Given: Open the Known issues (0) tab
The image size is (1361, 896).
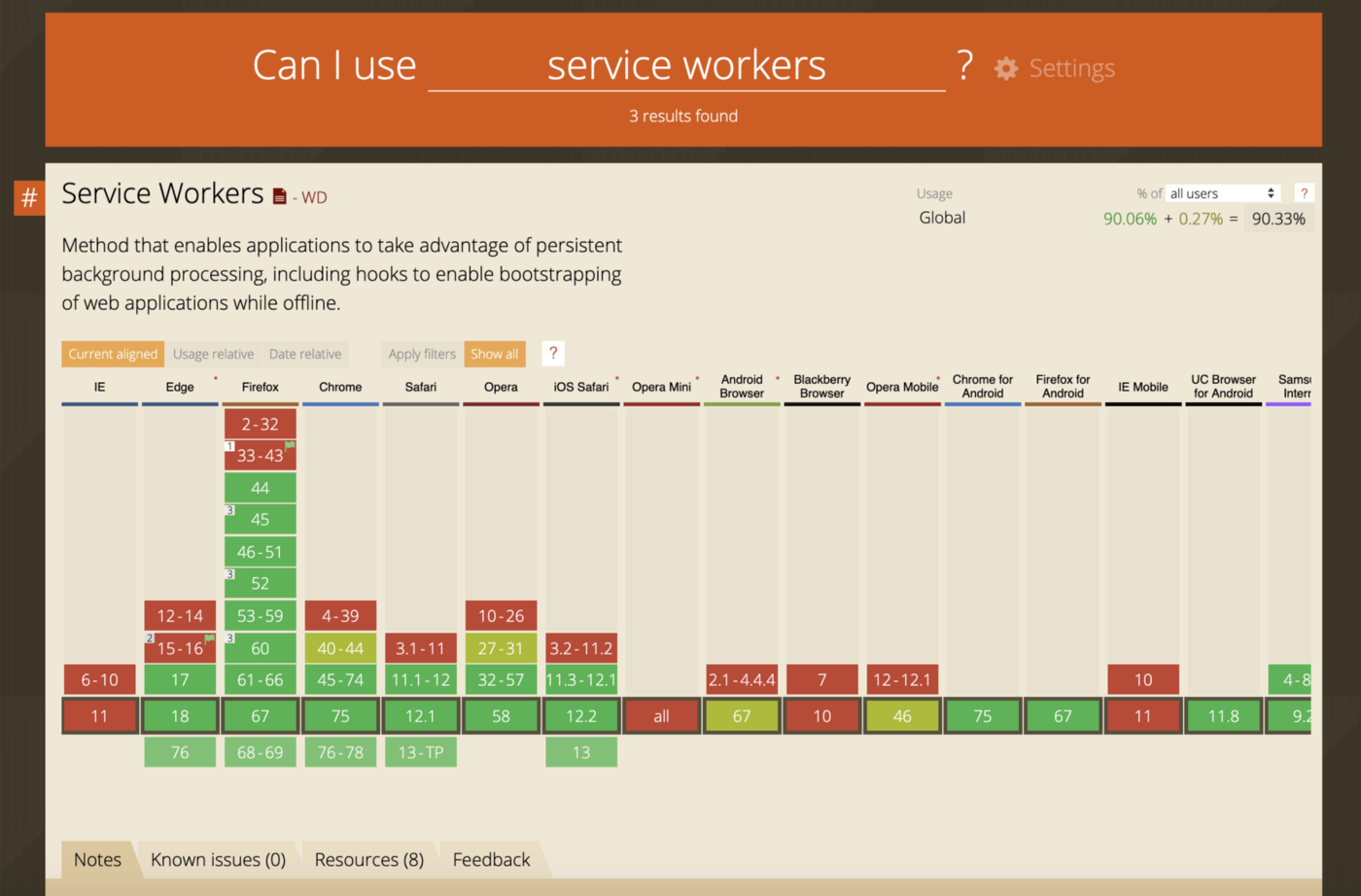Looking at the screenshot, I should [218, 859].
